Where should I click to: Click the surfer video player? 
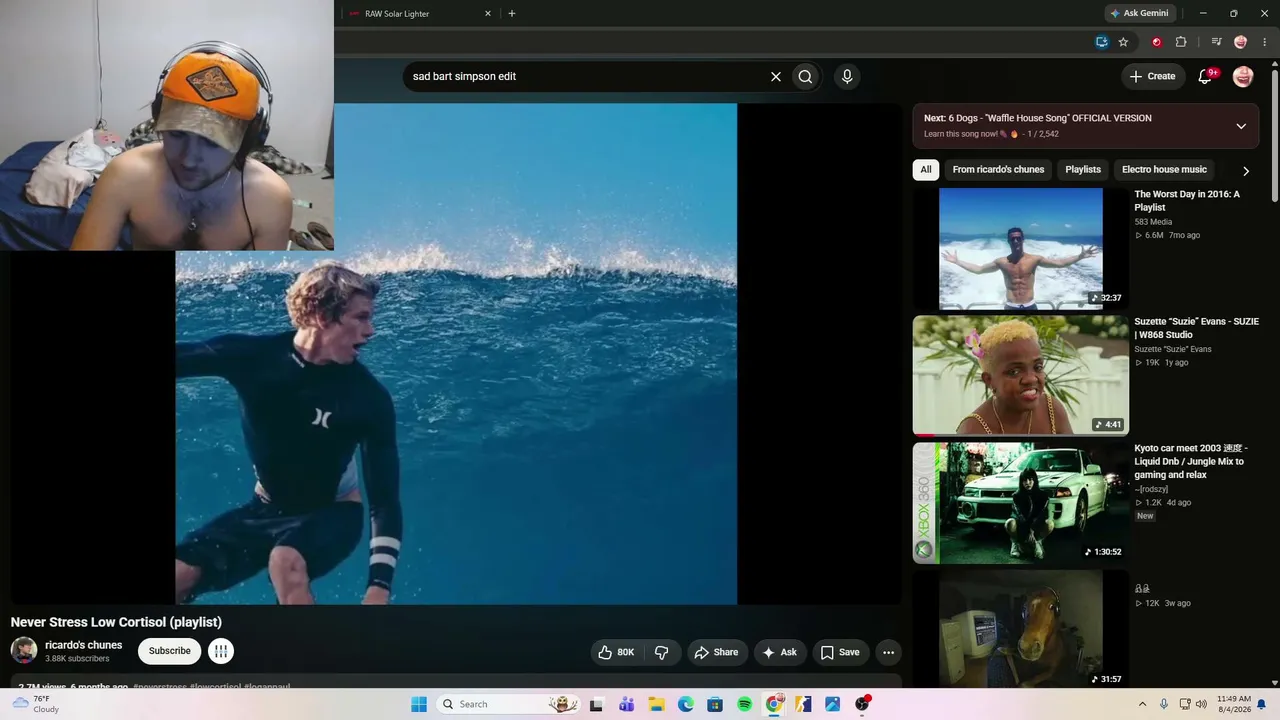click(456, 354)
